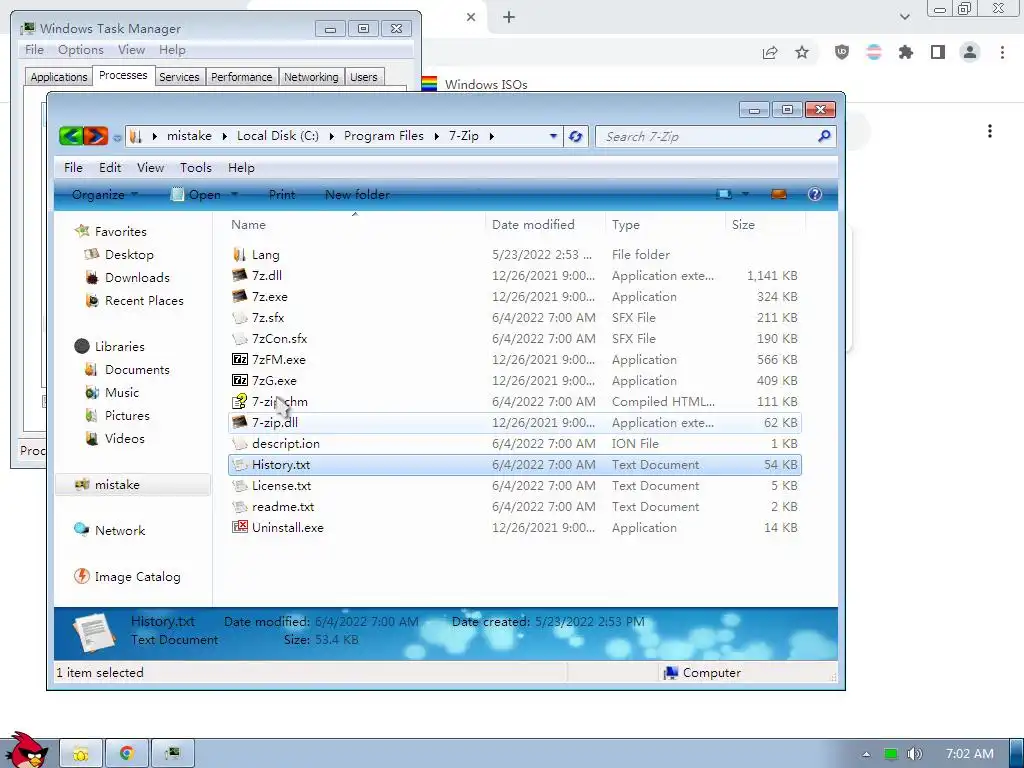Open Options menu in Windows Task Manager
Screen dimensions: 1024x768
coord(80,50)
